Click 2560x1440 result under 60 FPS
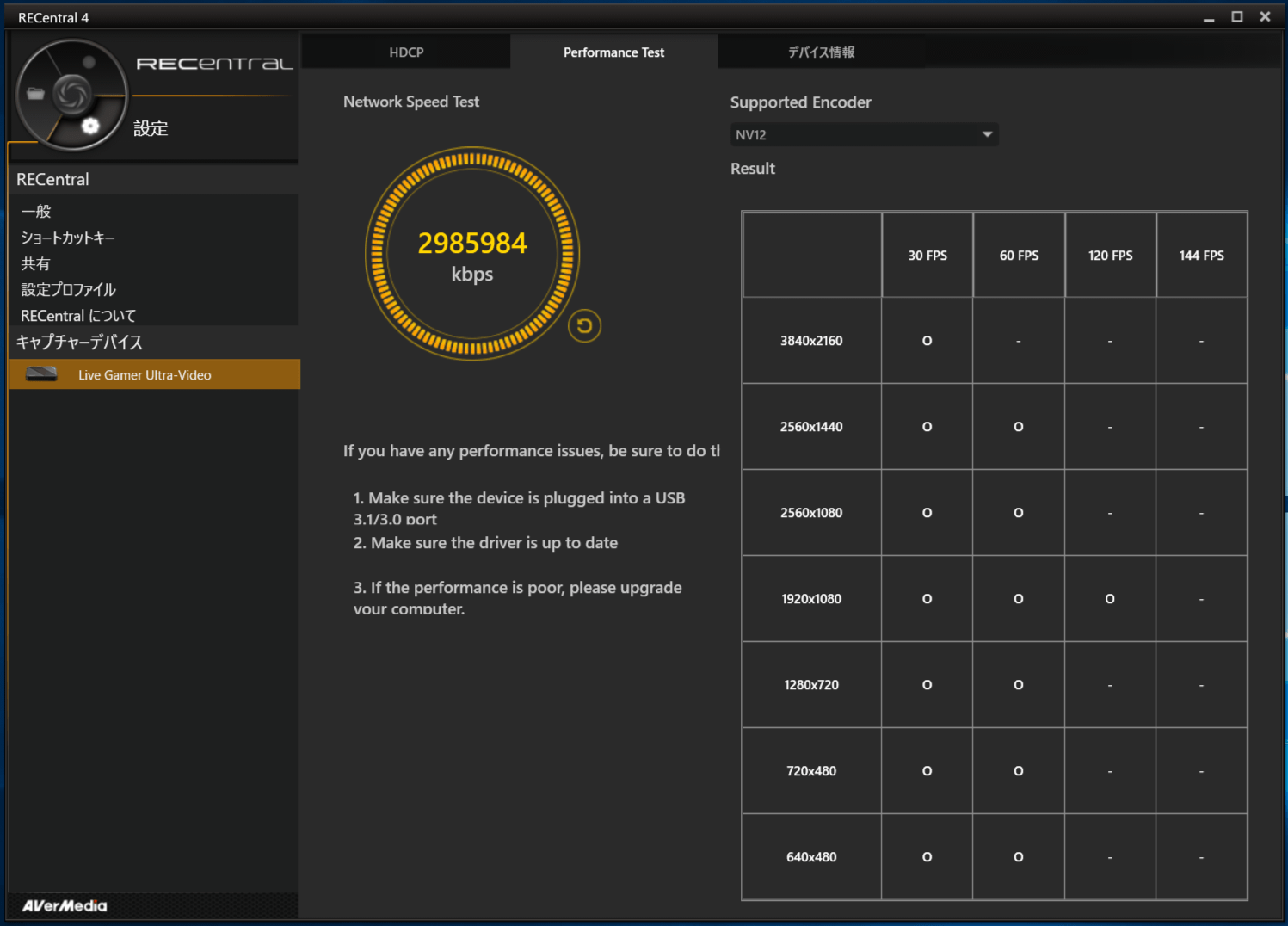Viewport: 1288px width, 926px height. point(1019,427)
